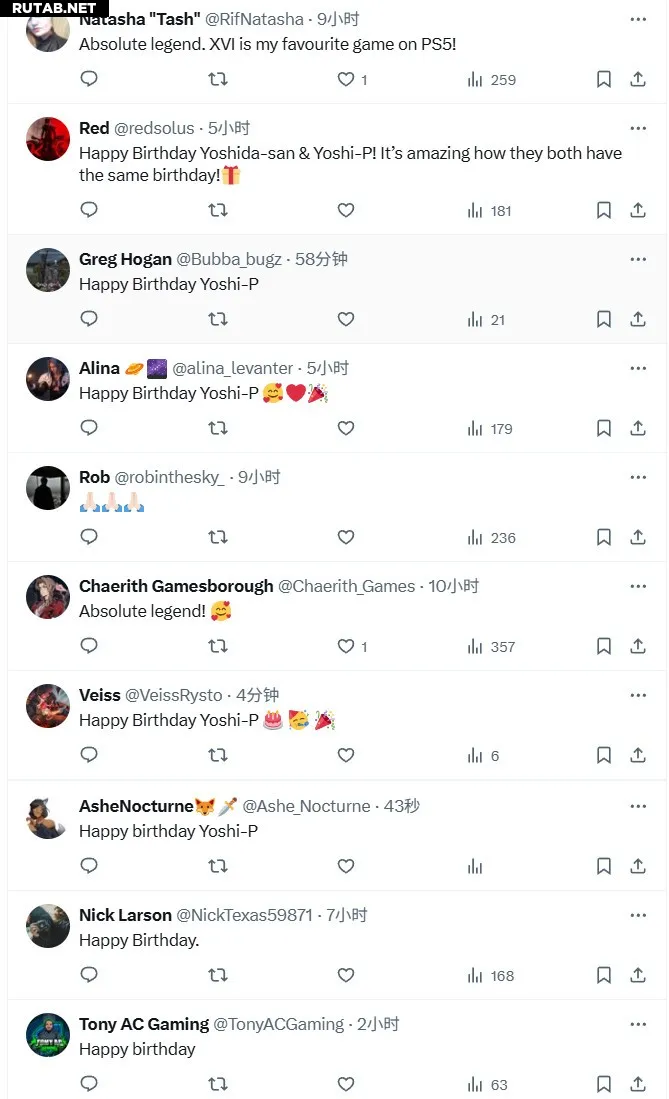Like Red's Happy Birthday tweet

pos(346,210)
